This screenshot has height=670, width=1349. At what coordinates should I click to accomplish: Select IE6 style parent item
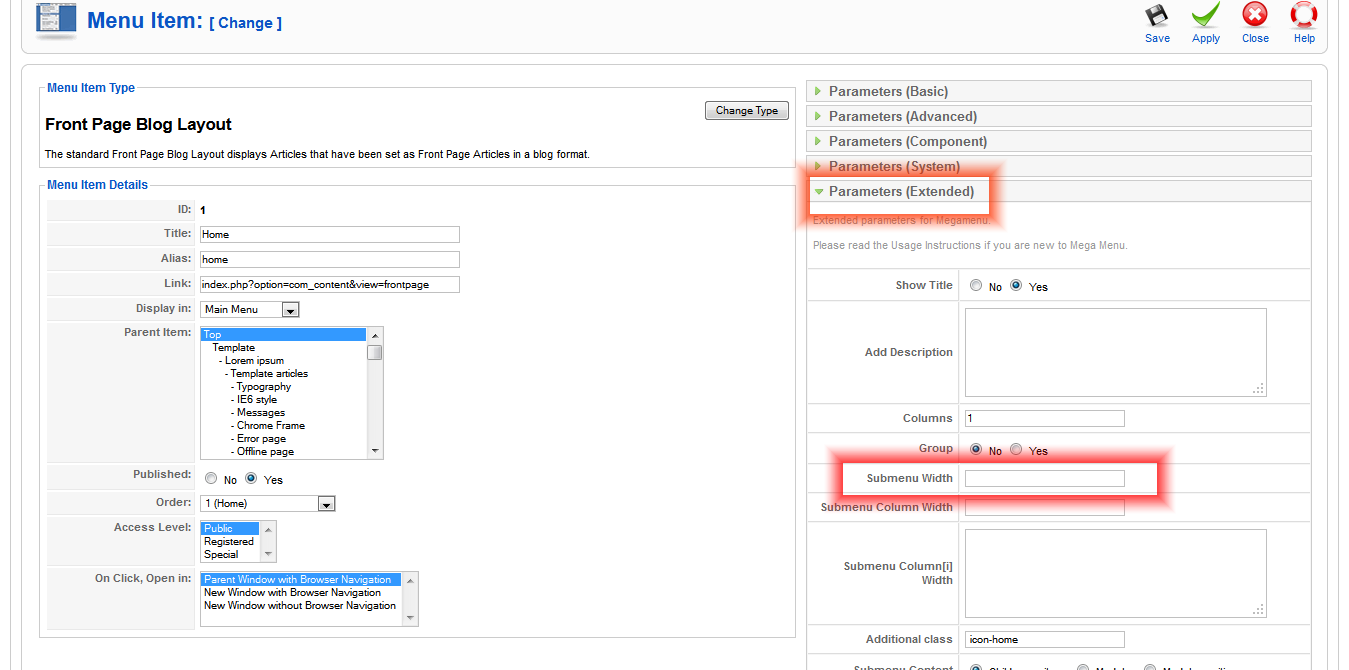(284, 400)
